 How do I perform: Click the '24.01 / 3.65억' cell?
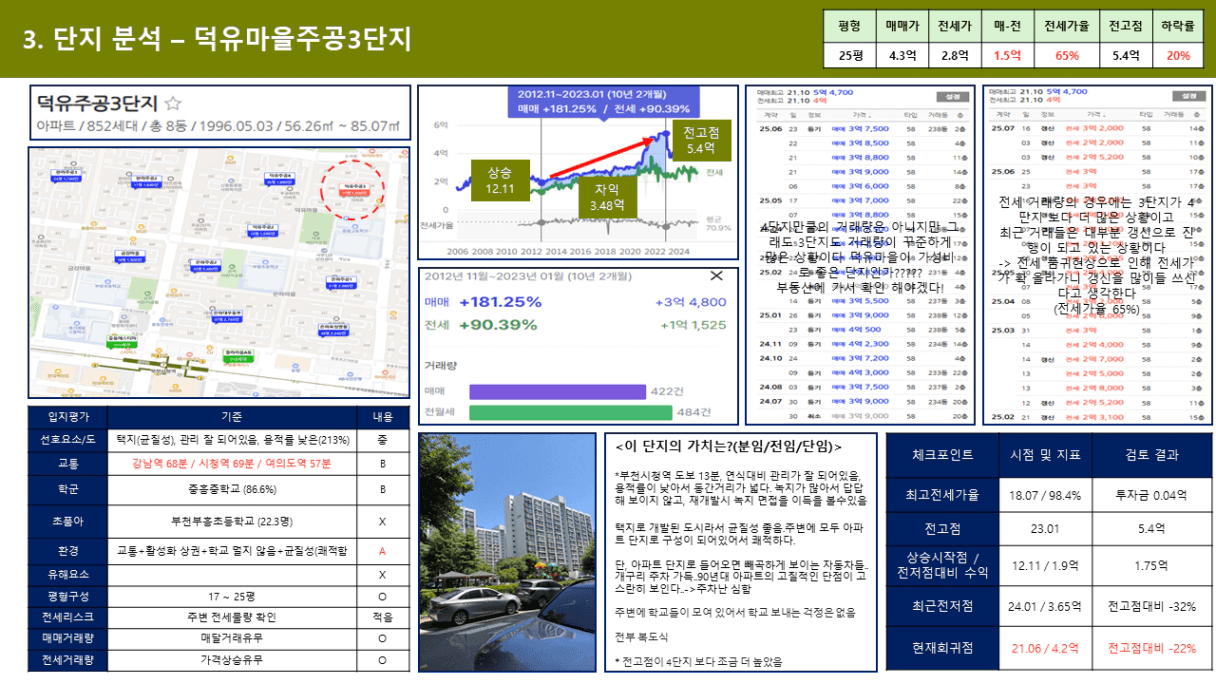(1046, 606)
